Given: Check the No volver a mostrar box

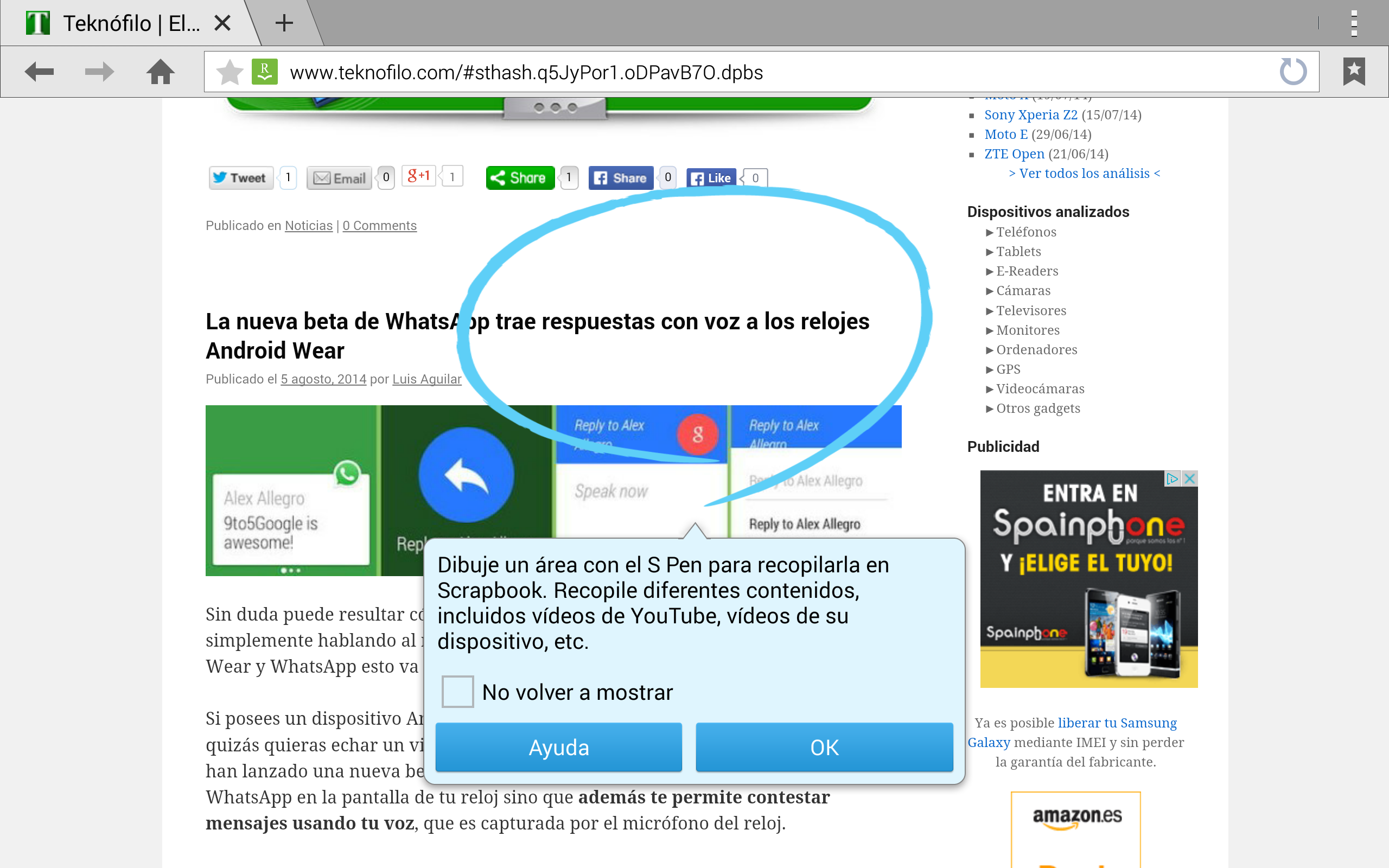Looking at the screenshot, I should pos(457,692).
